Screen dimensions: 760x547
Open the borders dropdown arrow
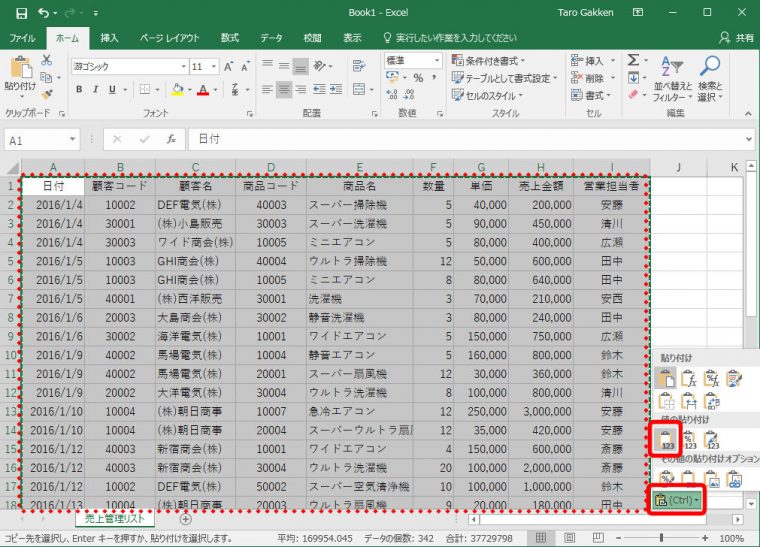158,89
